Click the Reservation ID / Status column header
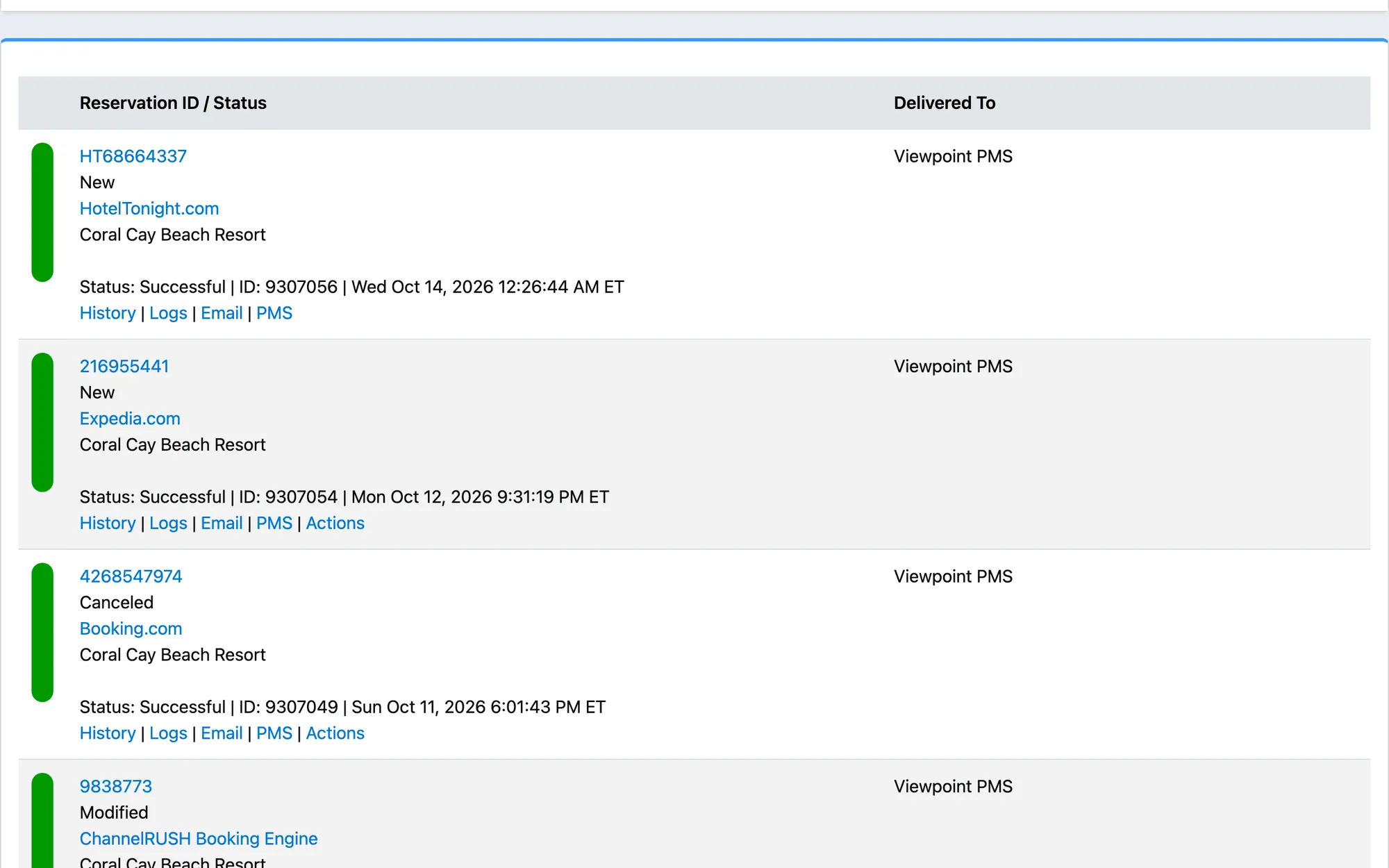 (x=173, y=103)
